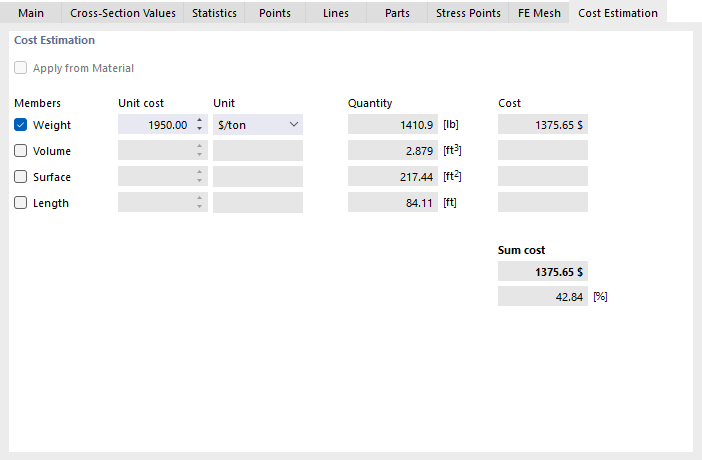Uncheck the Weight checkbox

point(21,125)
